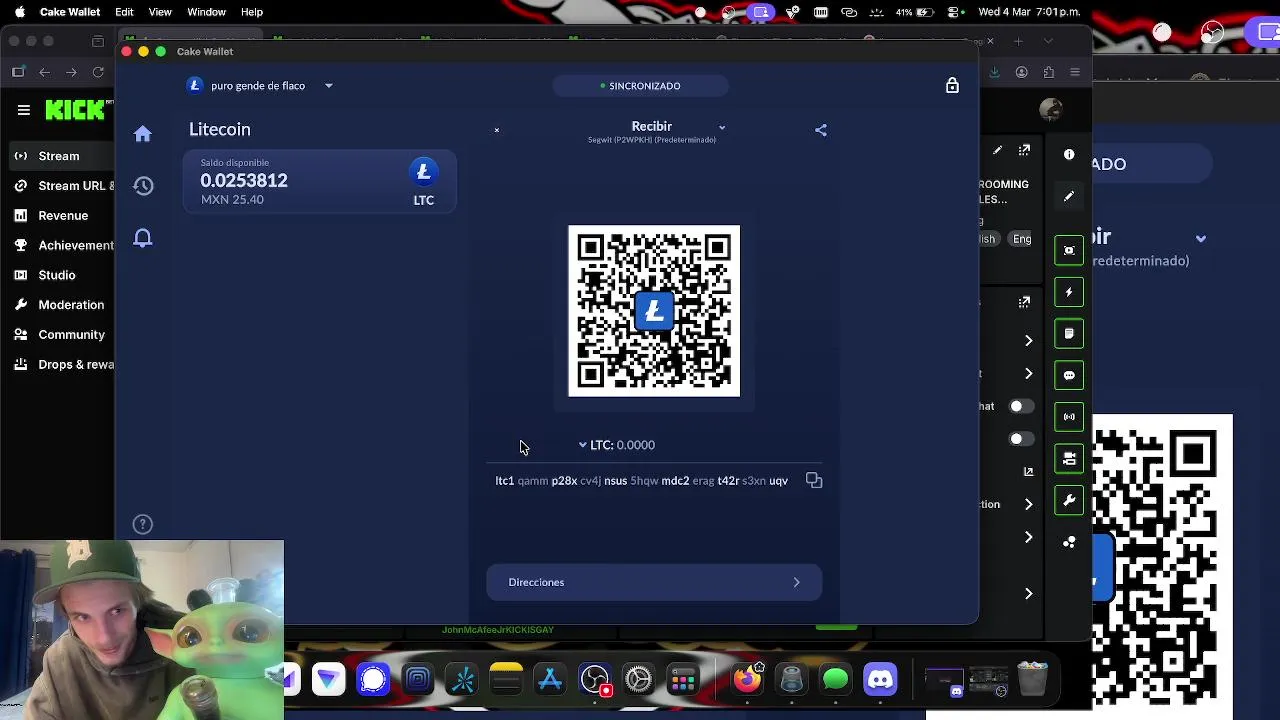Open Messages from the Dock
This screenshot has height=720, width=1280.
coord(835,680)
